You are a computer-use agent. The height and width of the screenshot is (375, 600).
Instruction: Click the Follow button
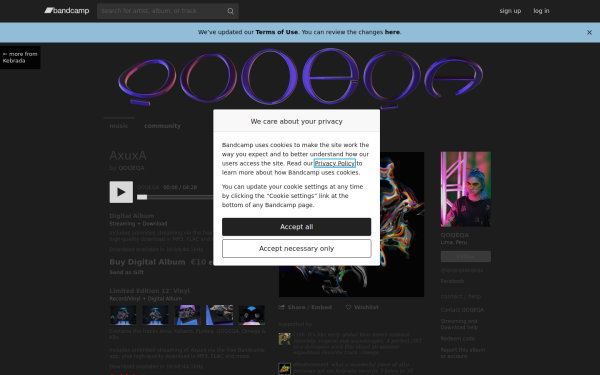tap(466, 256)
